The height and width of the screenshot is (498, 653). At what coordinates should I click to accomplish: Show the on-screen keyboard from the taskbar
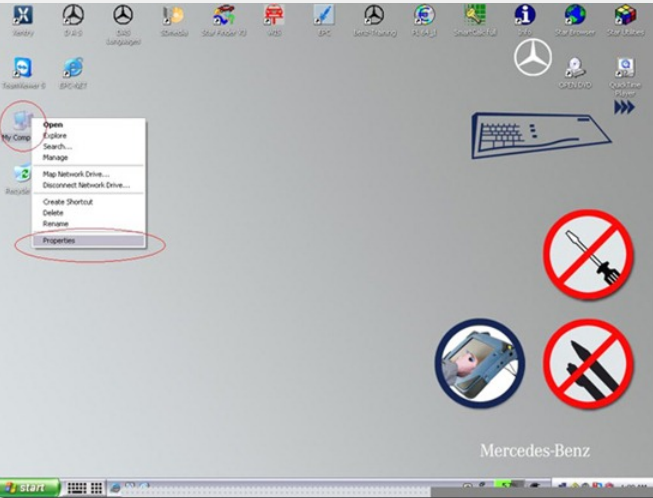[77, 488]
